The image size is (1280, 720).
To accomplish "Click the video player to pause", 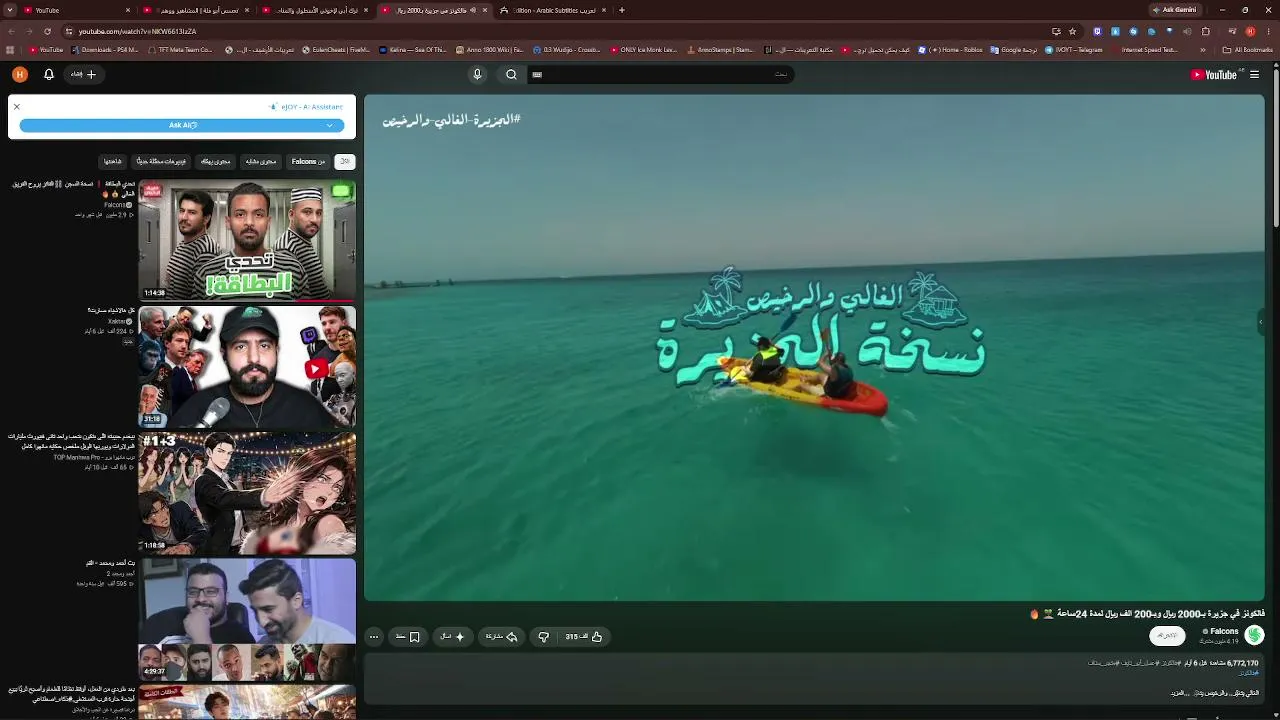I will [814, 348].
